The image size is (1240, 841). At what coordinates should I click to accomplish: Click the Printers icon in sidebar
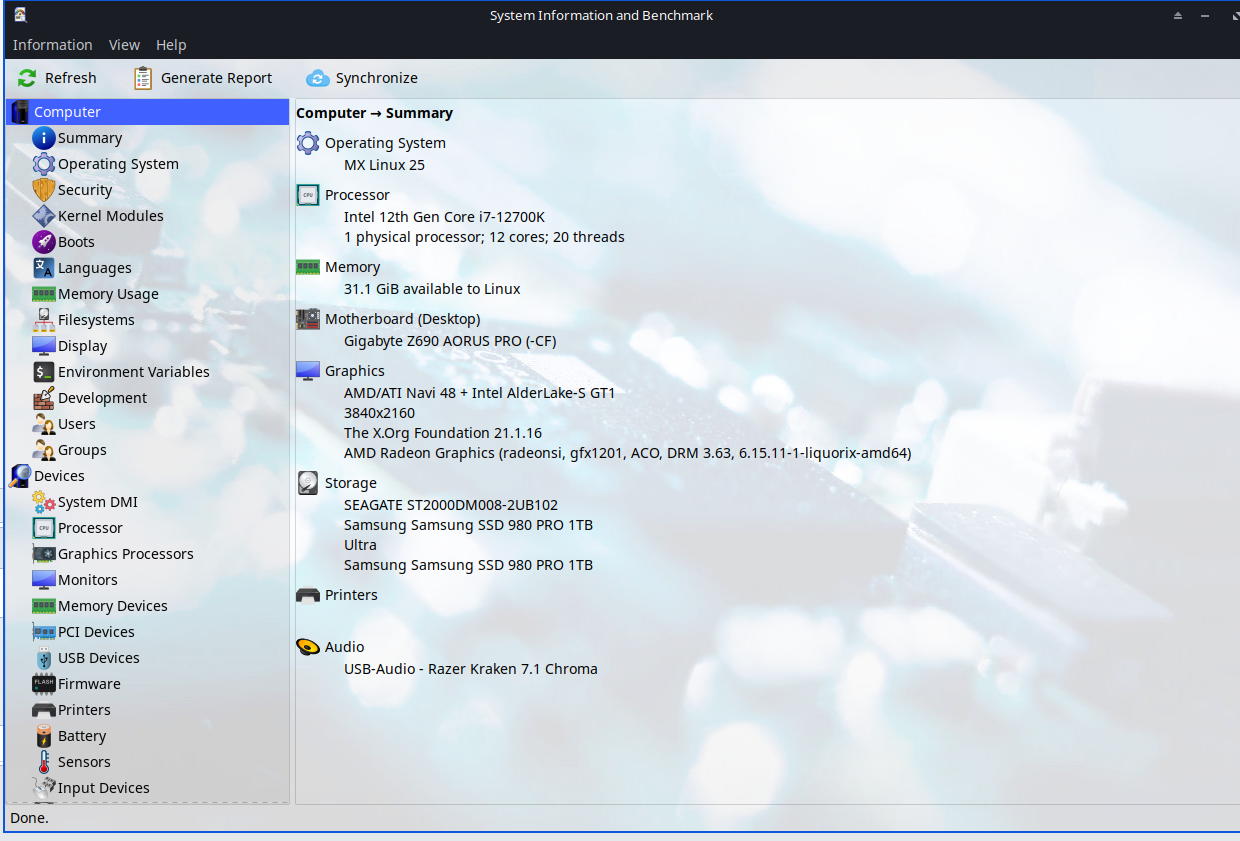(43, 710)
